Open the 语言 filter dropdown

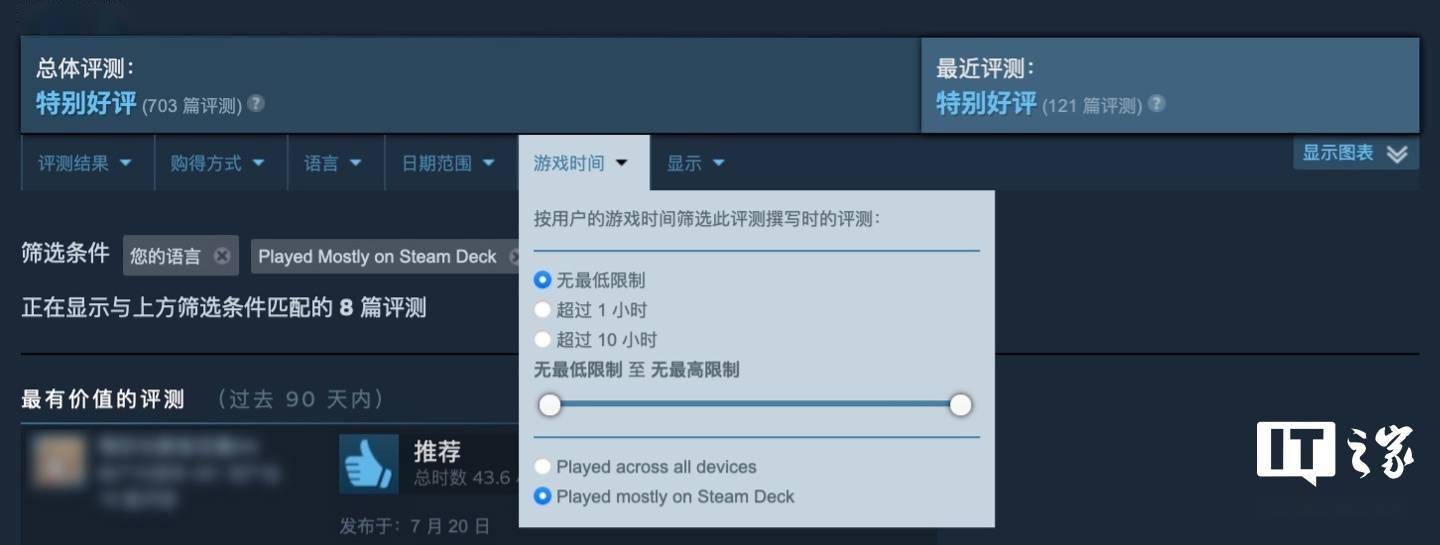coord(333,163)
